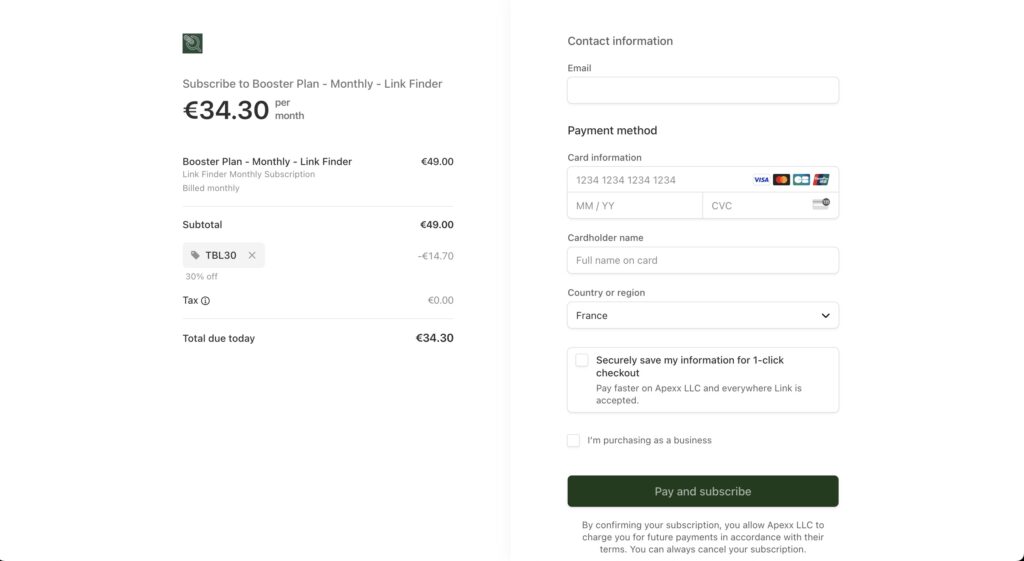1024x561 pixels.
Task: Click the CVC card hint icon
Action: point(821,204)
